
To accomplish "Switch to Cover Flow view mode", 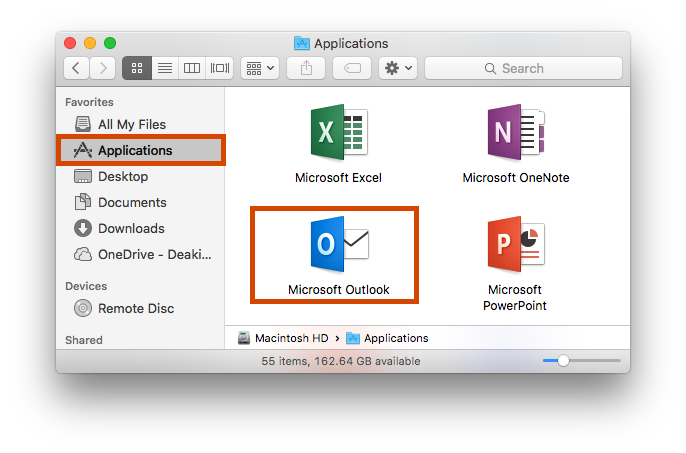I will [x=219, y=68].
